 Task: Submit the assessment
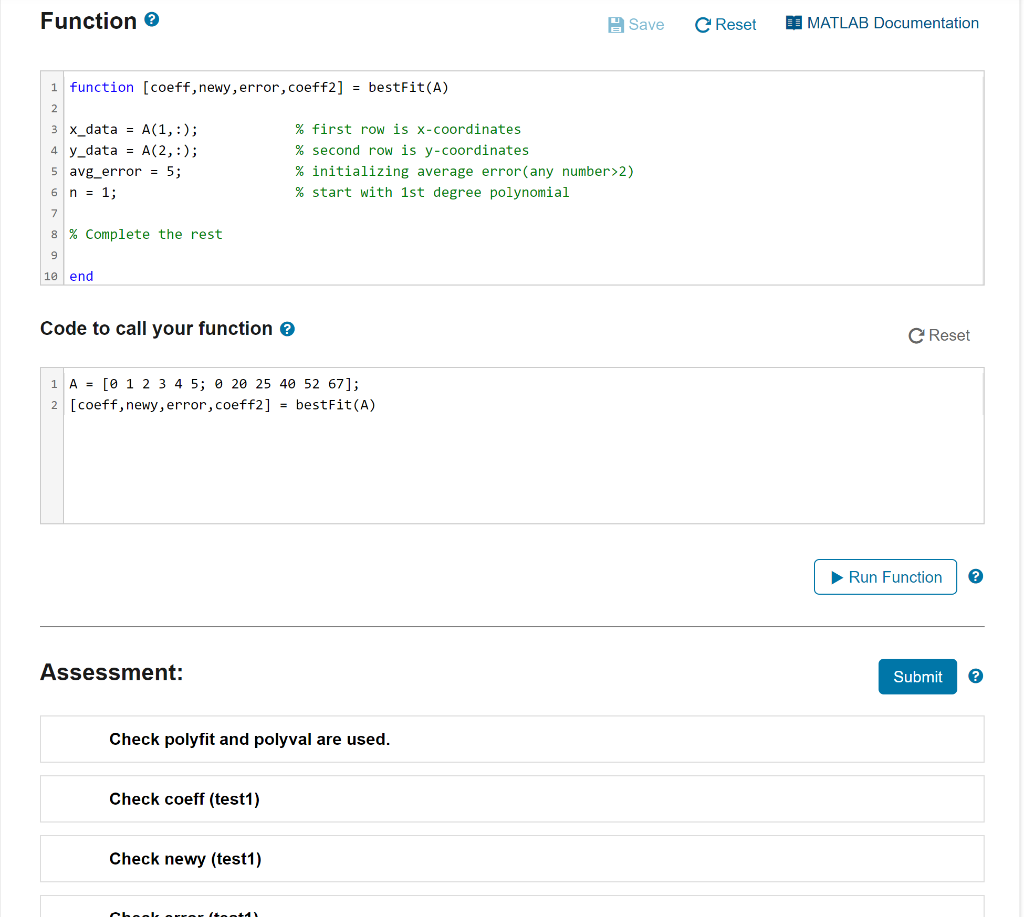(917, 676)
